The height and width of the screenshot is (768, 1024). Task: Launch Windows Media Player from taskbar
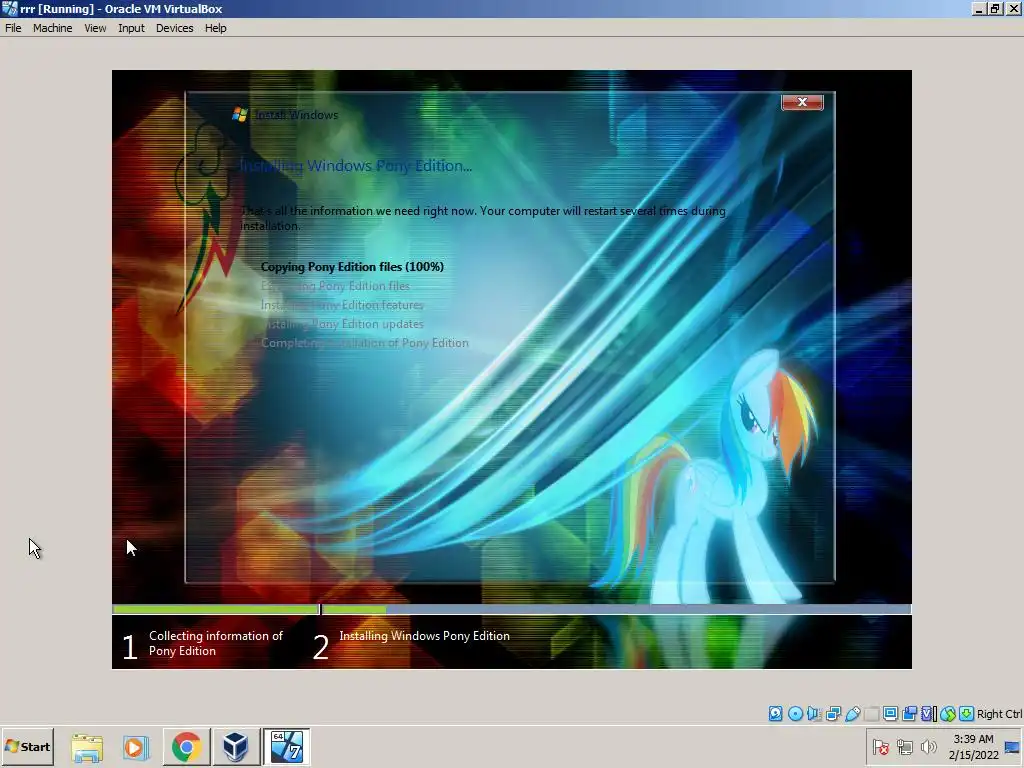[136, 747]
